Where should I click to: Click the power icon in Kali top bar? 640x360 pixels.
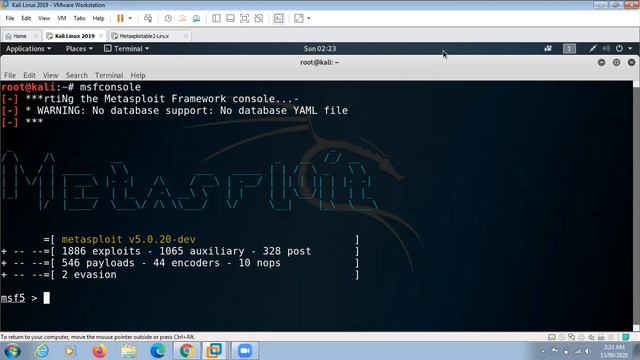619,49
